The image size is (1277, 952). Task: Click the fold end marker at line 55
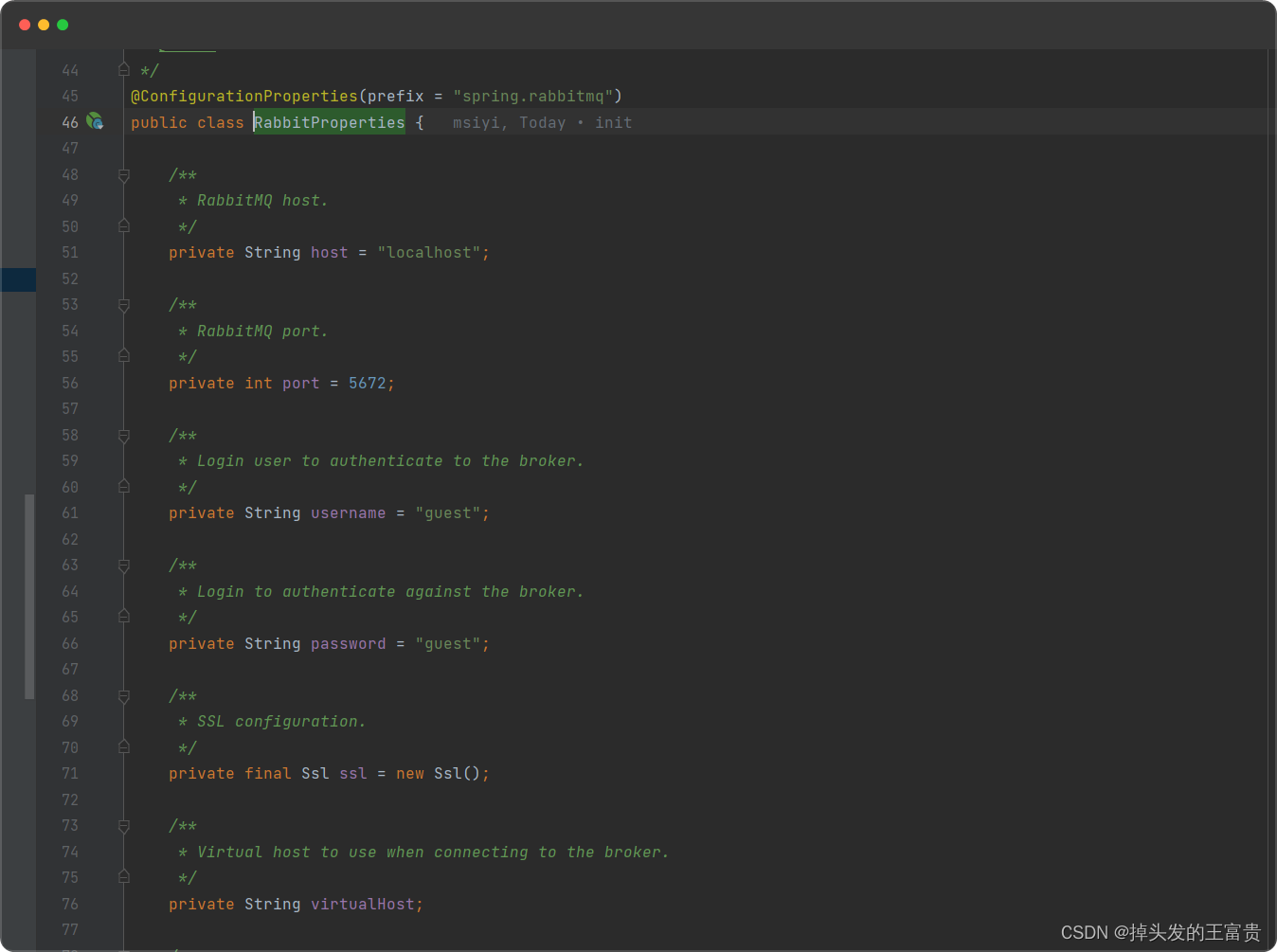[x=124, y=355]
